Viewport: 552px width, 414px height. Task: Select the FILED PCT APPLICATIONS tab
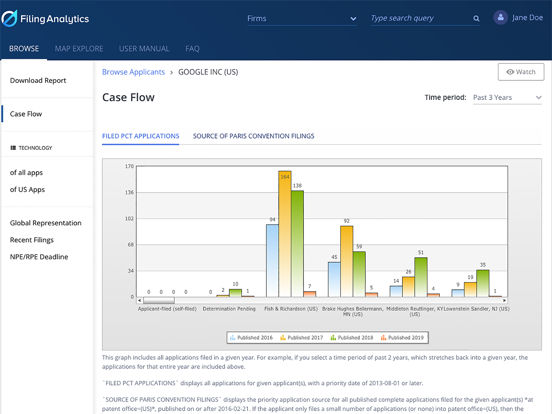[140, 136]
